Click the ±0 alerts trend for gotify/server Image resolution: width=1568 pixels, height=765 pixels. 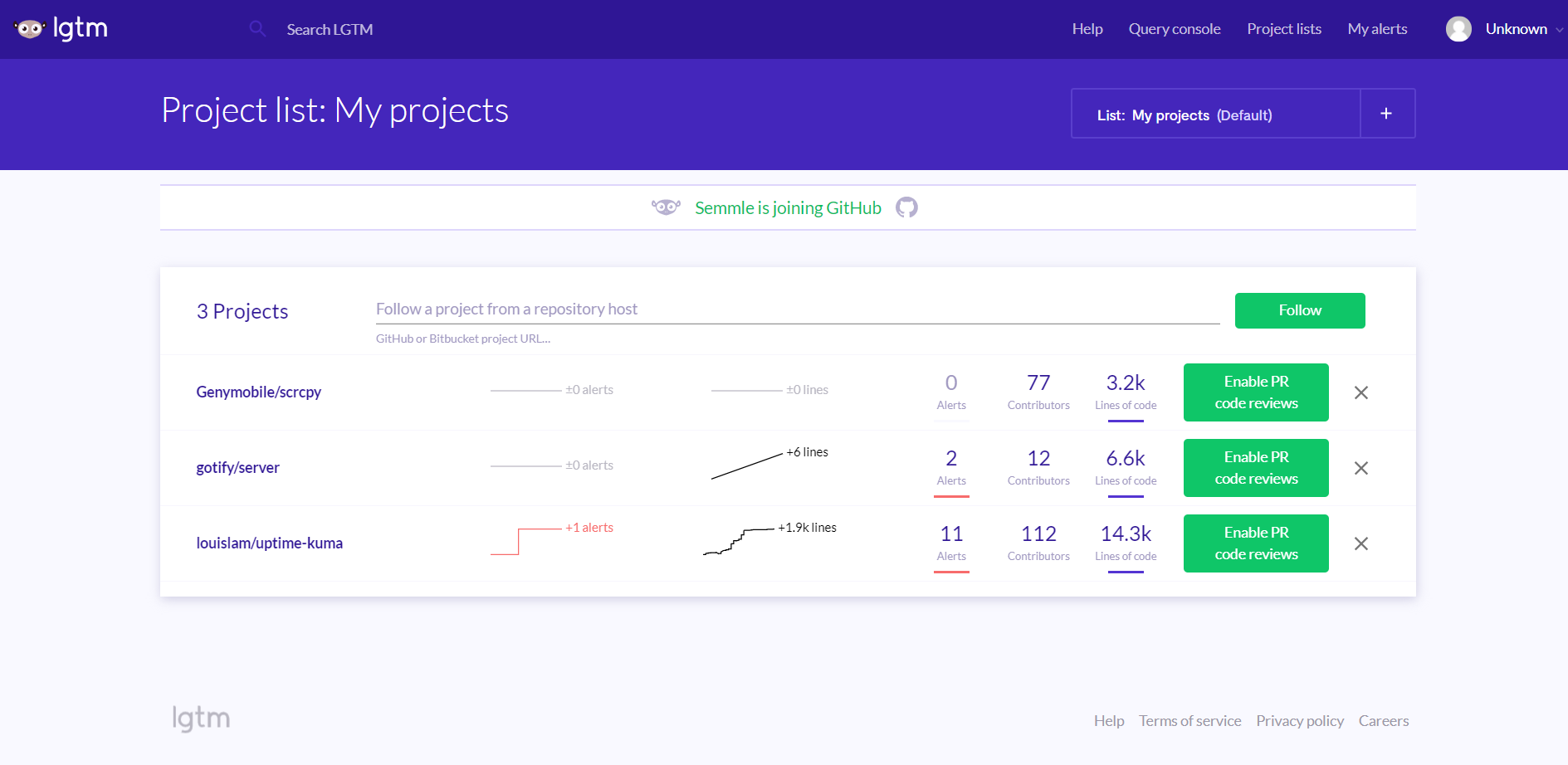tap(552, 465)
